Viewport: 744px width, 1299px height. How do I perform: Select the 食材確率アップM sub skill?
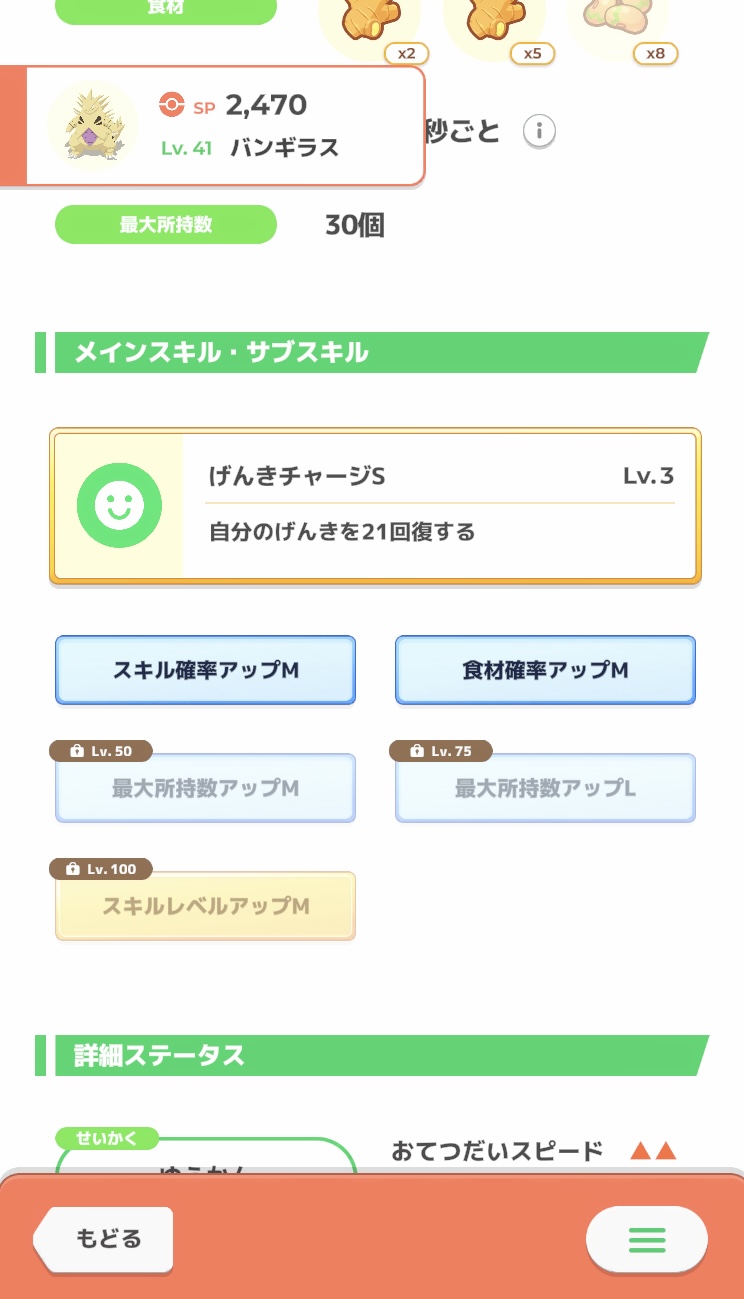point(545,670)
